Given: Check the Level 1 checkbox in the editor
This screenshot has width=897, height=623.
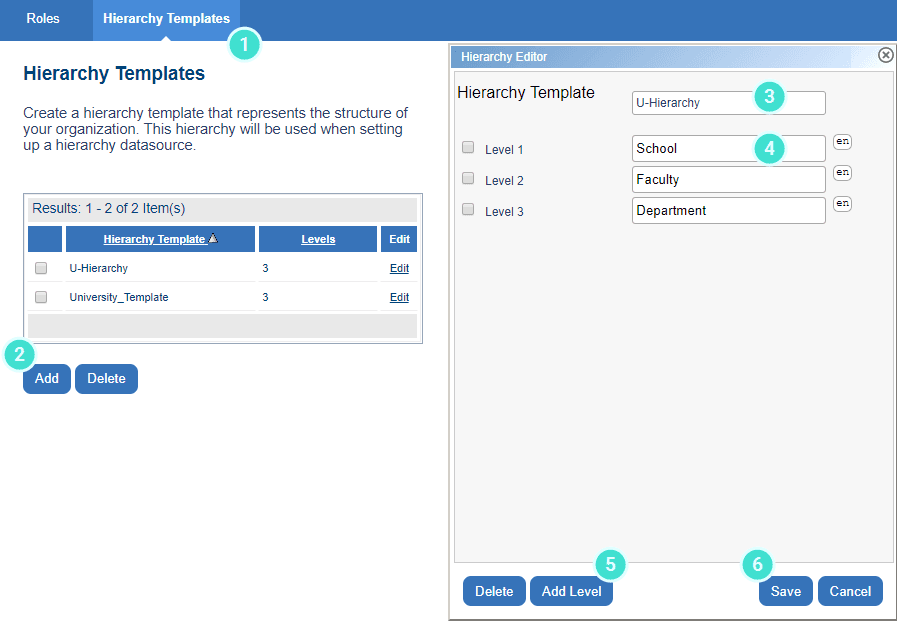Looking at the screenshot, I should coord(467,146).
